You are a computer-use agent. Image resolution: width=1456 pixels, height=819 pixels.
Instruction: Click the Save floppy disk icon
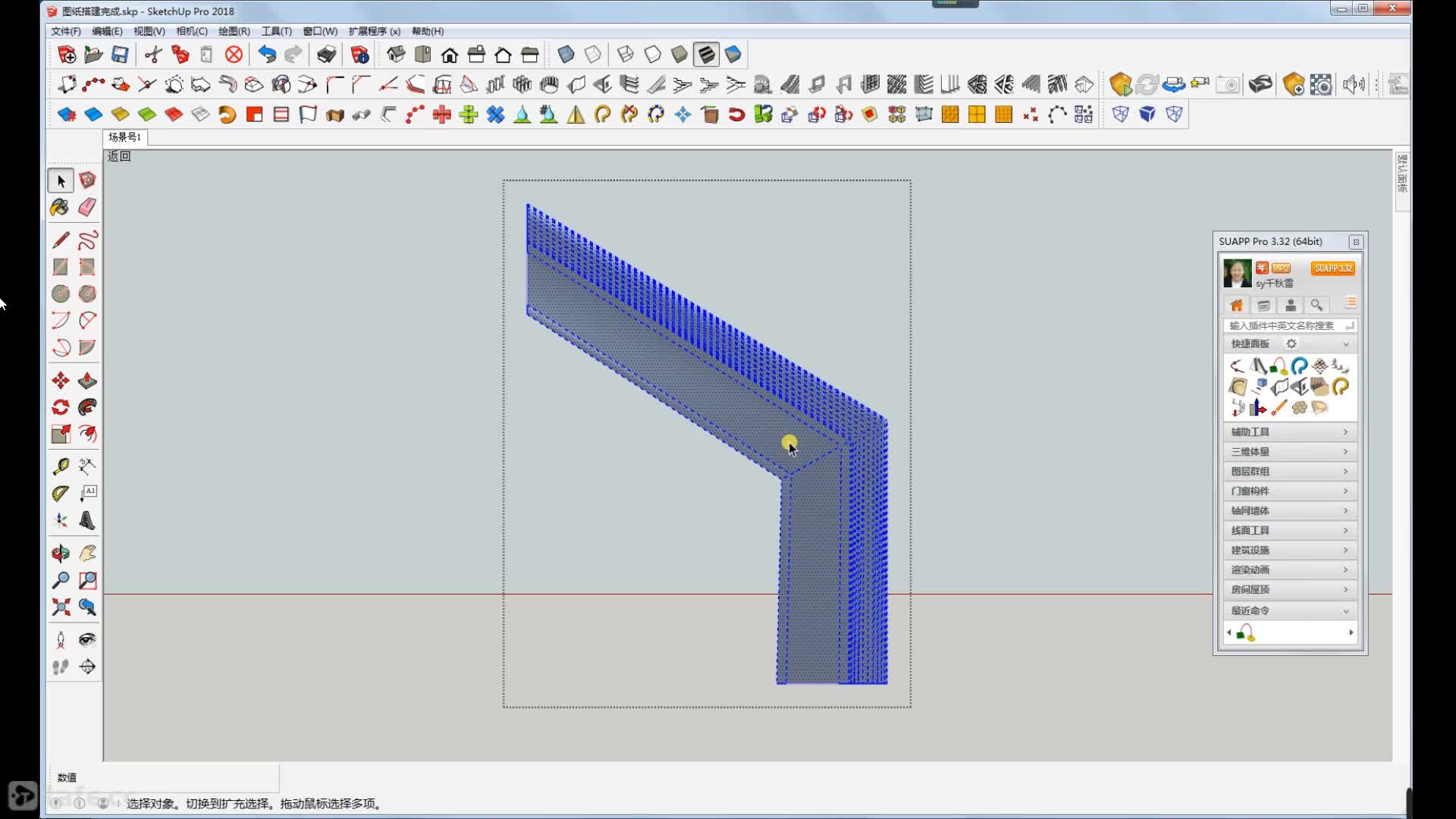[x=120, y=55]
